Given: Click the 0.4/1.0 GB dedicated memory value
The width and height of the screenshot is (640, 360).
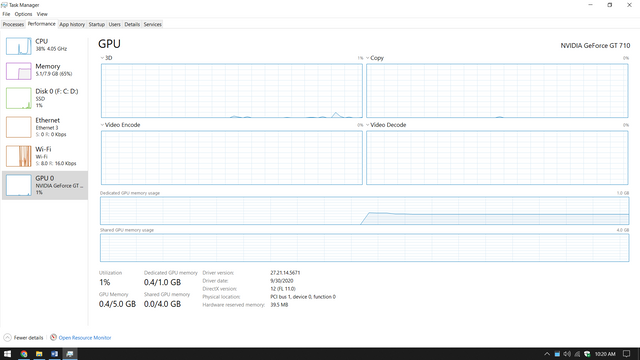Looking at the screenshot, I should pyautogui.click(x=162, y=282).
